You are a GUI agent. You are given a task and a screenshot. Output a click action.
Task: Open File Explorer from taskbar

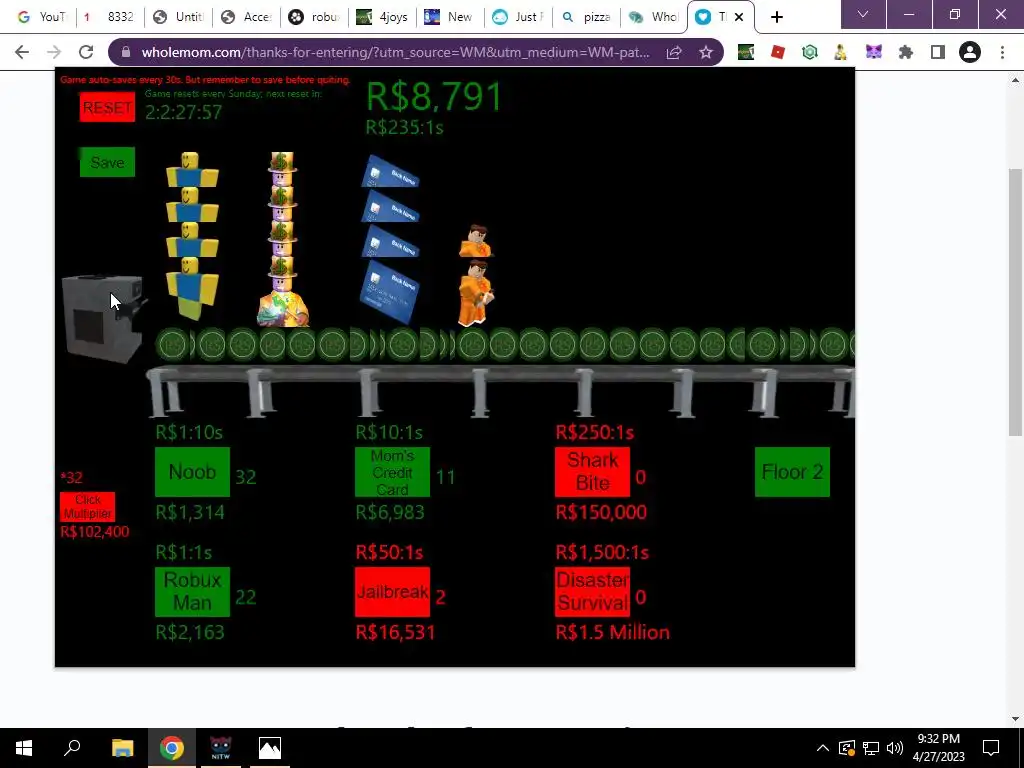tap(122, 748)
